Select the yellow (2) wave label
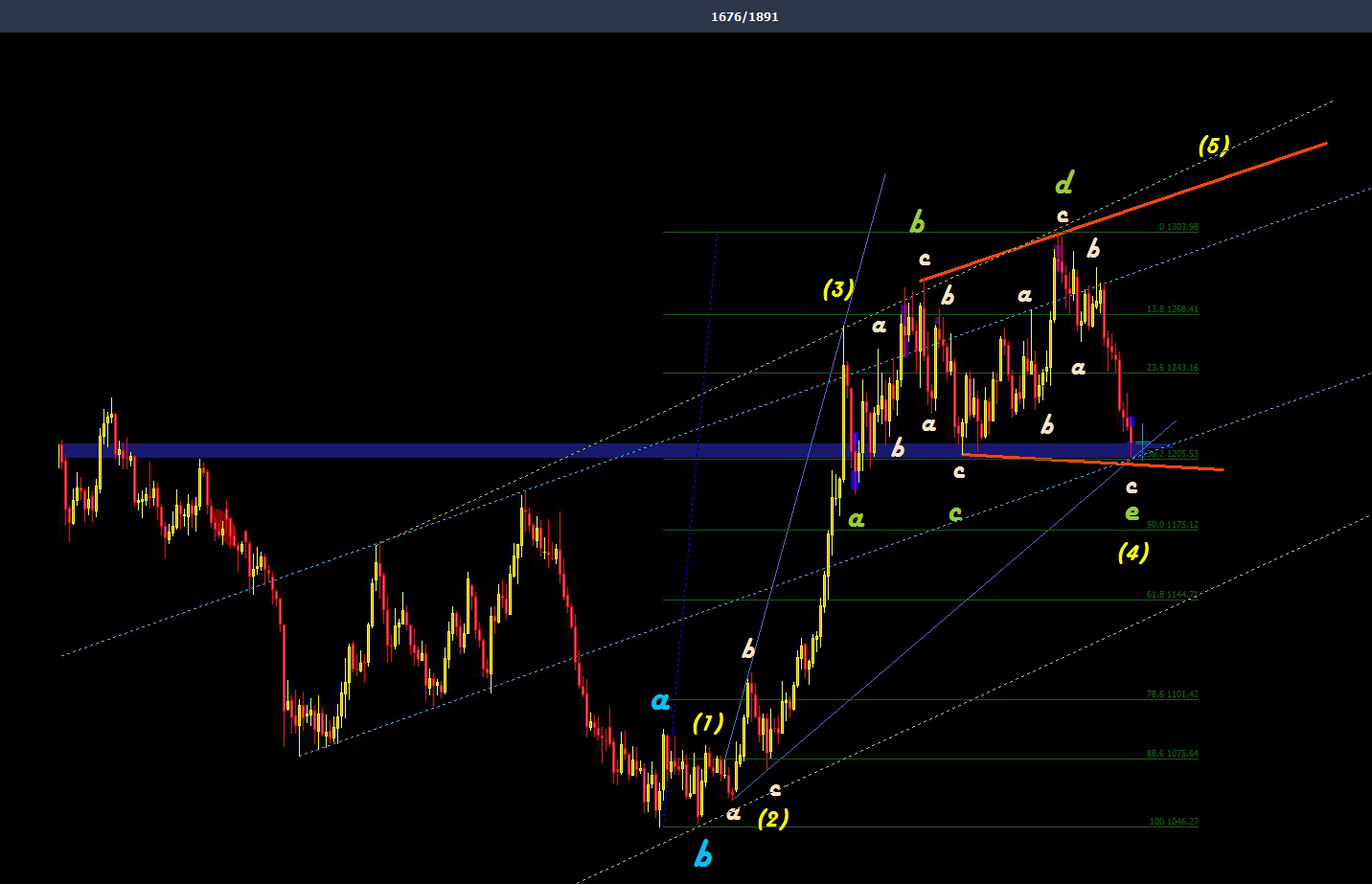This screenshot has height=884, width=1372. click(773, 819)
